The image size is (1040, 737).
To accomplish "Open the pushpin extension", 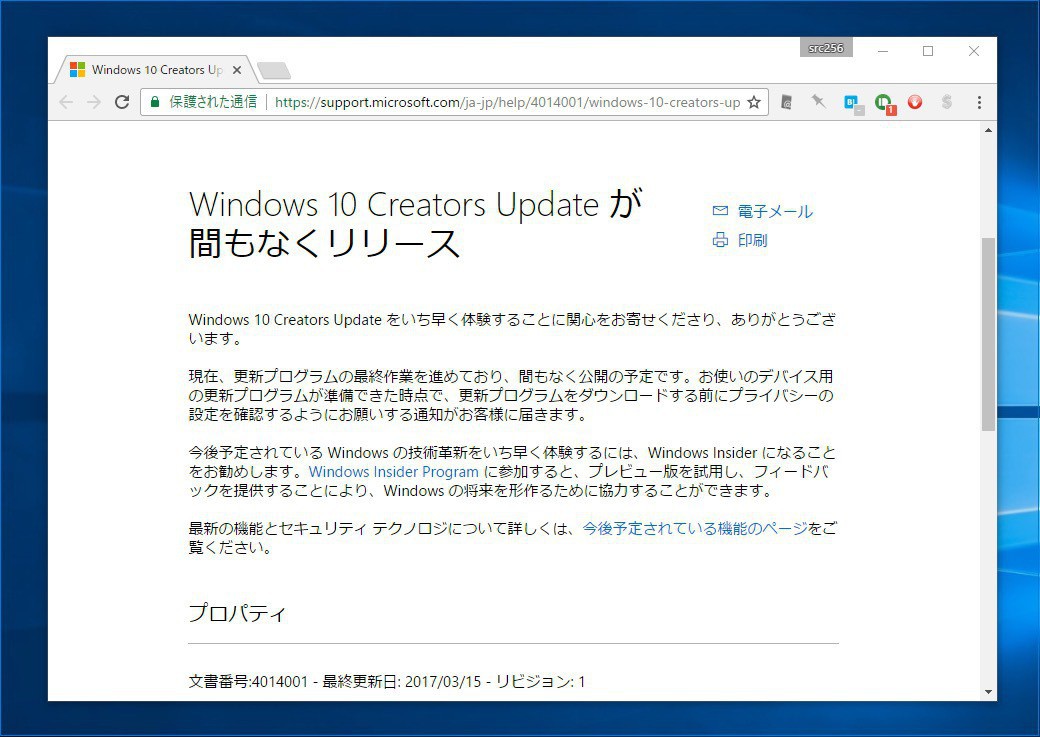I will [x=818, y=101].
